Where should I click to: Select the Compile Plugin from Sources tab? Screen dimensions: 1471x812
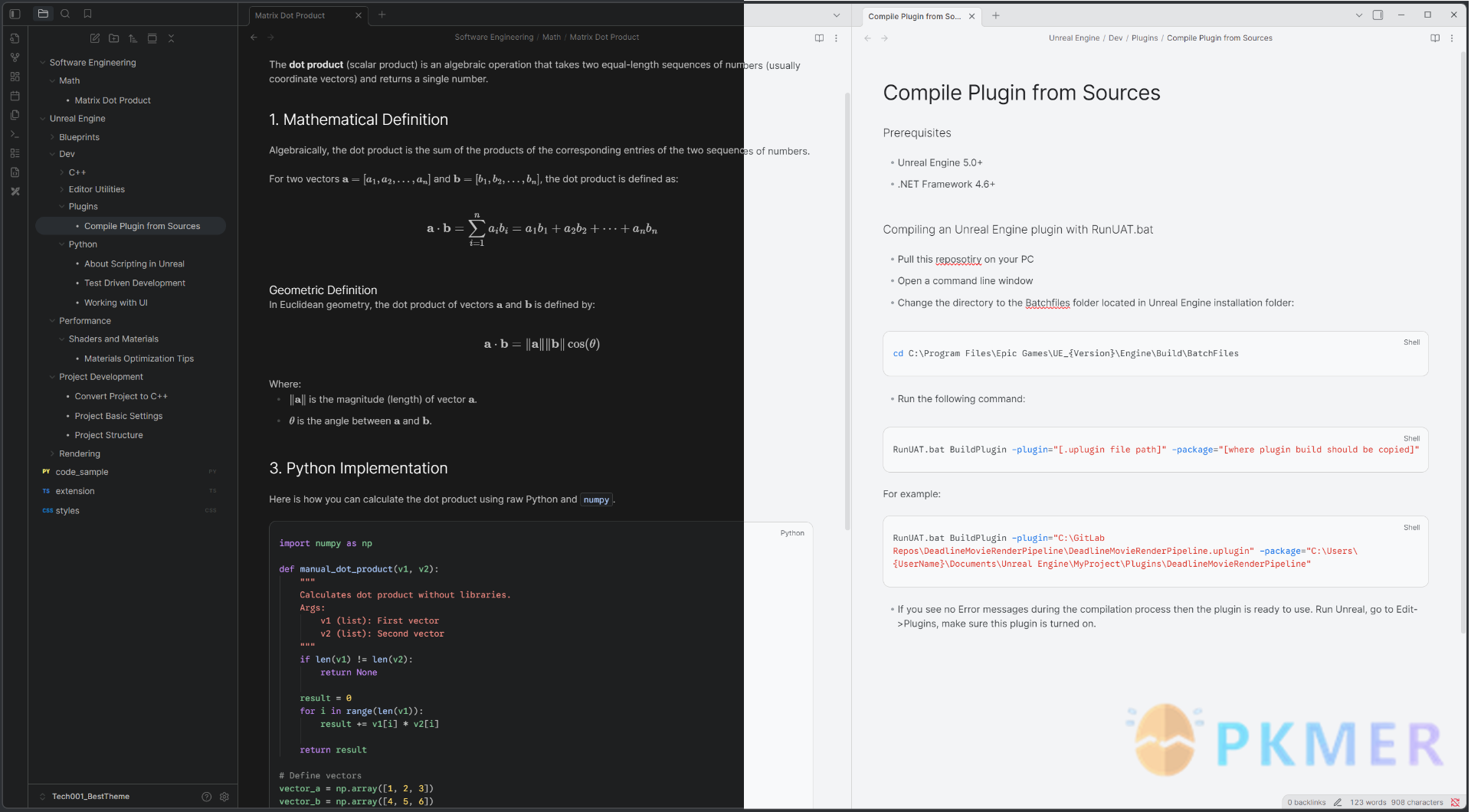tap(914, 16)
